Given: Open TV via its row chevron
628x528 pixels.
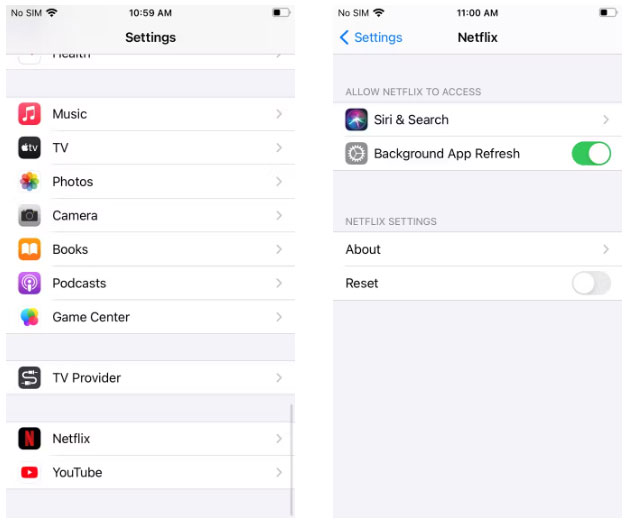Looking at the screenshot, I should (x=279, y=147).
